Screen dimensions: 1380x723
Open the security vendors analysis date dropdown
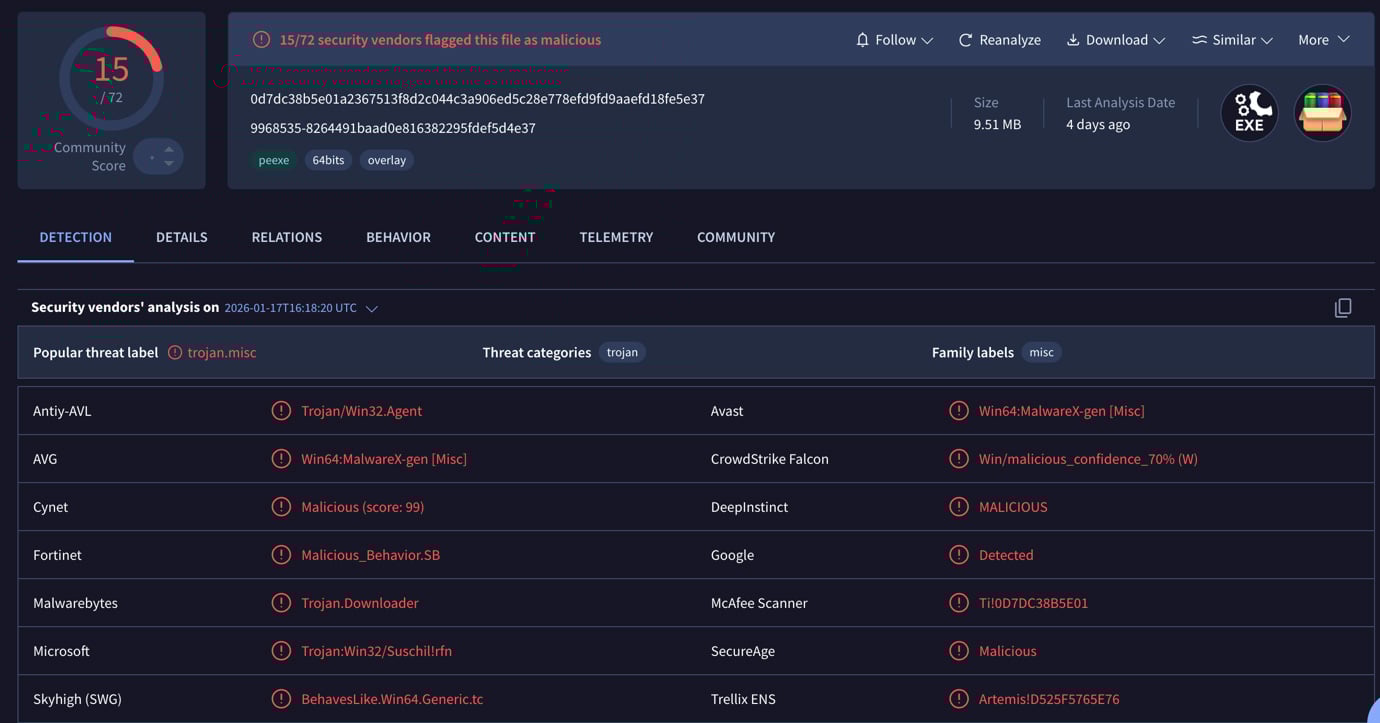pyautogui.click(x=371, y=308)
